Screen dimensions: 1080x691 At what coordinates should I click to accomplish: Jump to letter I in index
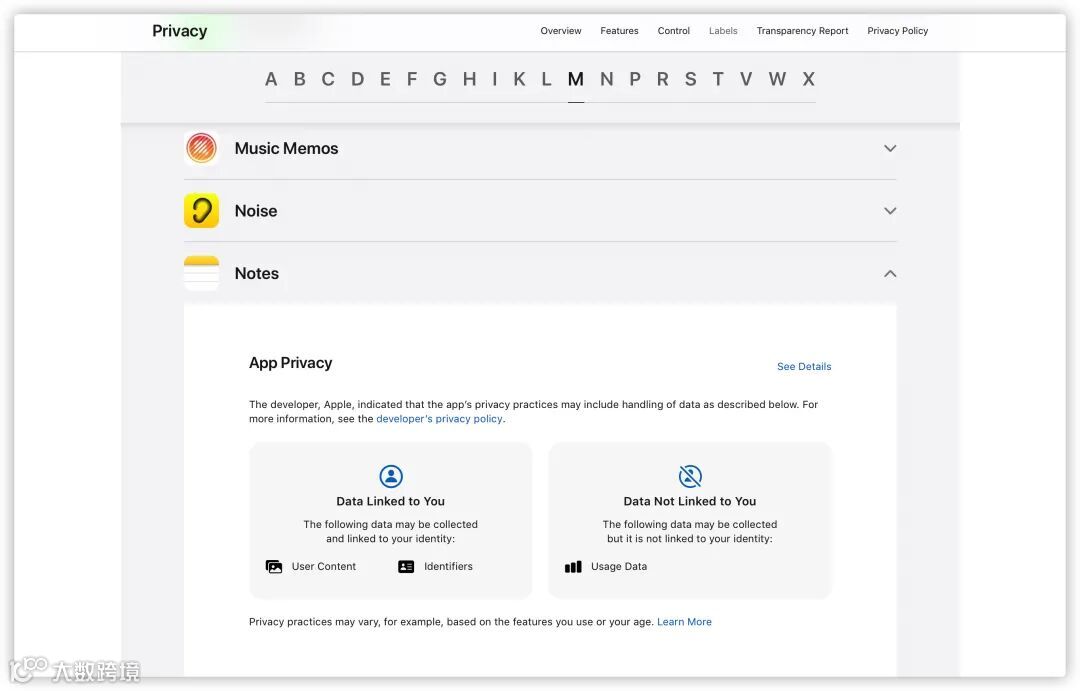495,79
